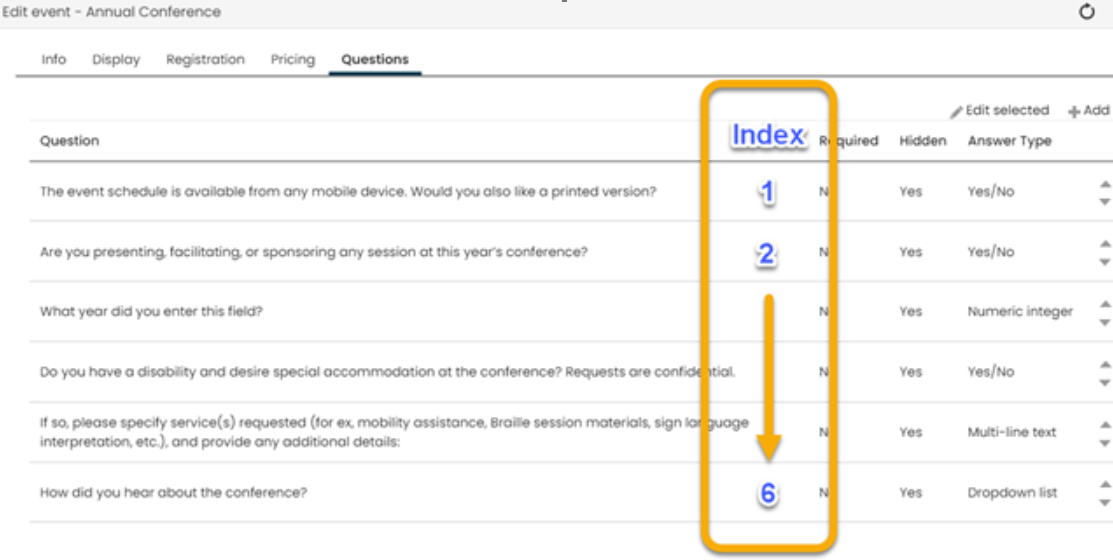
Task: Move the printed version question down
Action: [1104, 201]
